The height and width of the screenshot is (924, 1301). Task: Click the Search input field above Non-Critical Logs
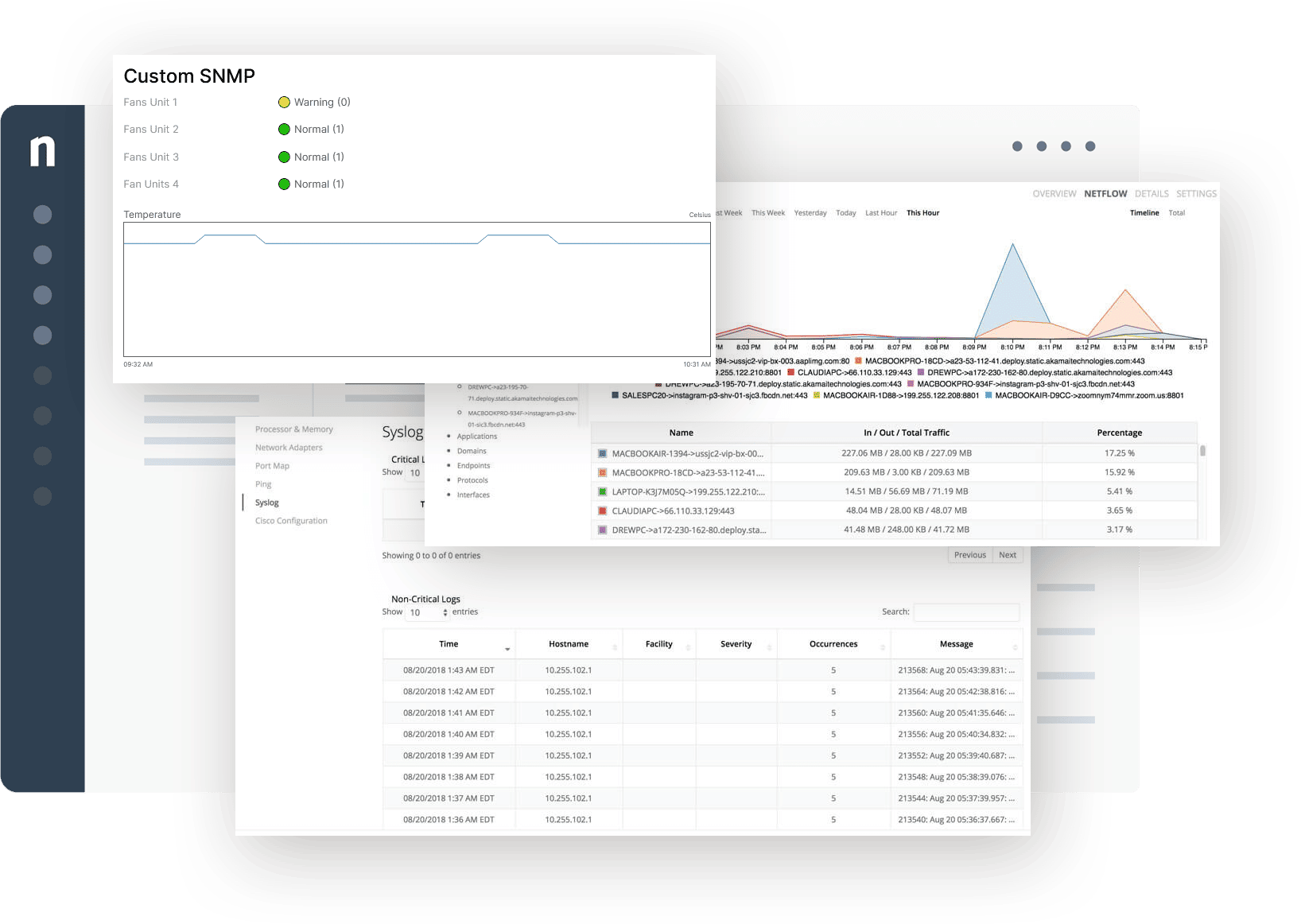966,612
